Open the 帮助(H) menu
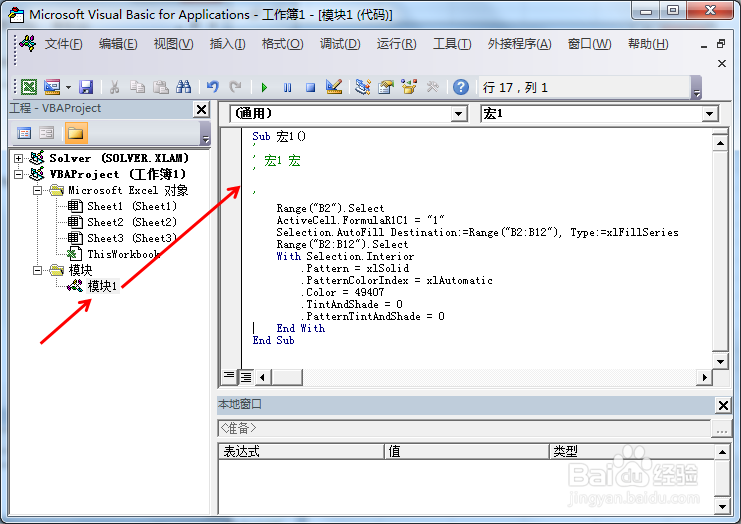The height and width of the screenshot is (524, 741). click(x=648, y=44)
